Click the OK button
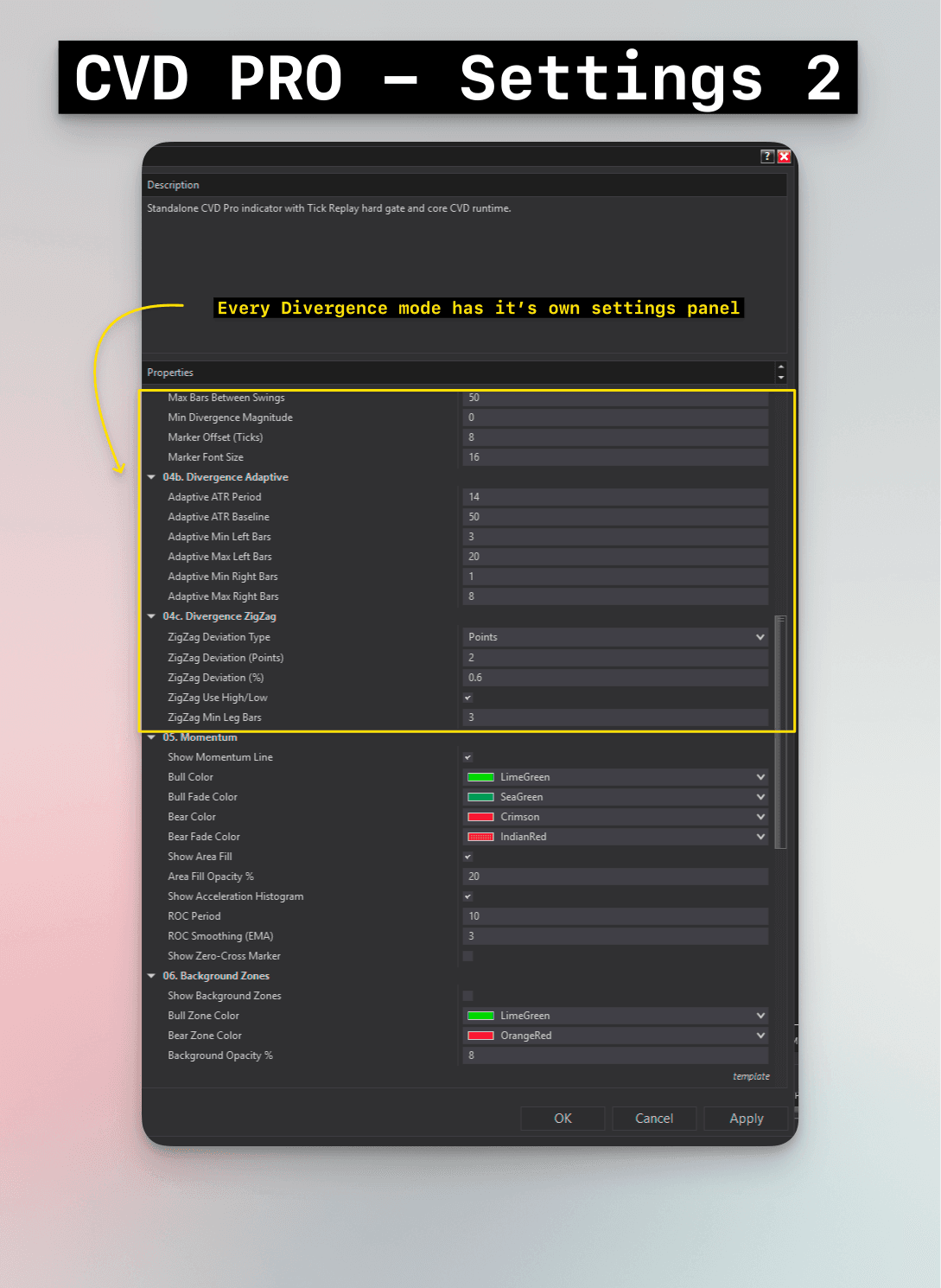Viewport: 941px width, 1288px height. [x=562, y=1118]
